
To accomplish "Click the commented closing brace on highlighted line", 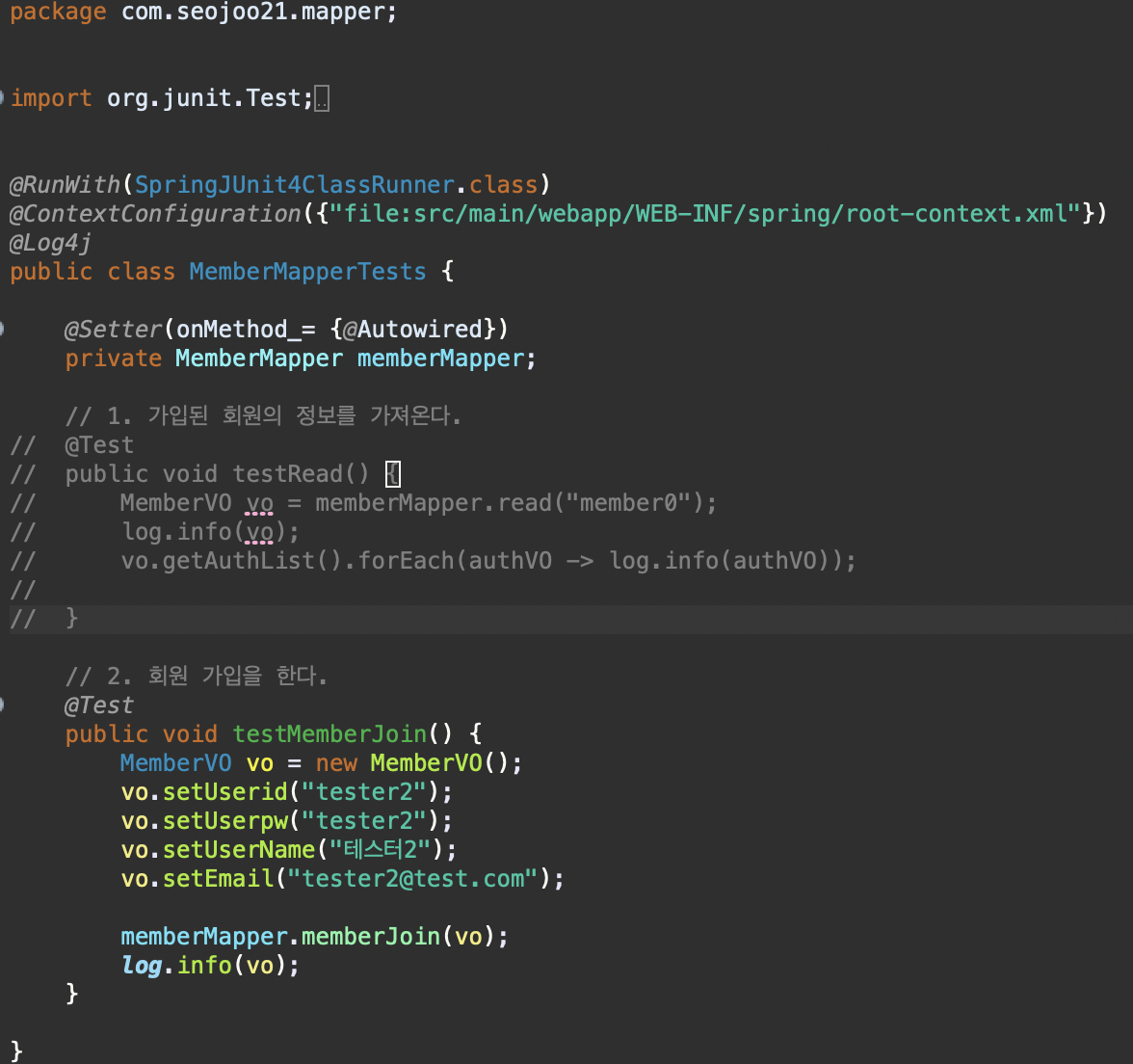I will tap(71, 619).
